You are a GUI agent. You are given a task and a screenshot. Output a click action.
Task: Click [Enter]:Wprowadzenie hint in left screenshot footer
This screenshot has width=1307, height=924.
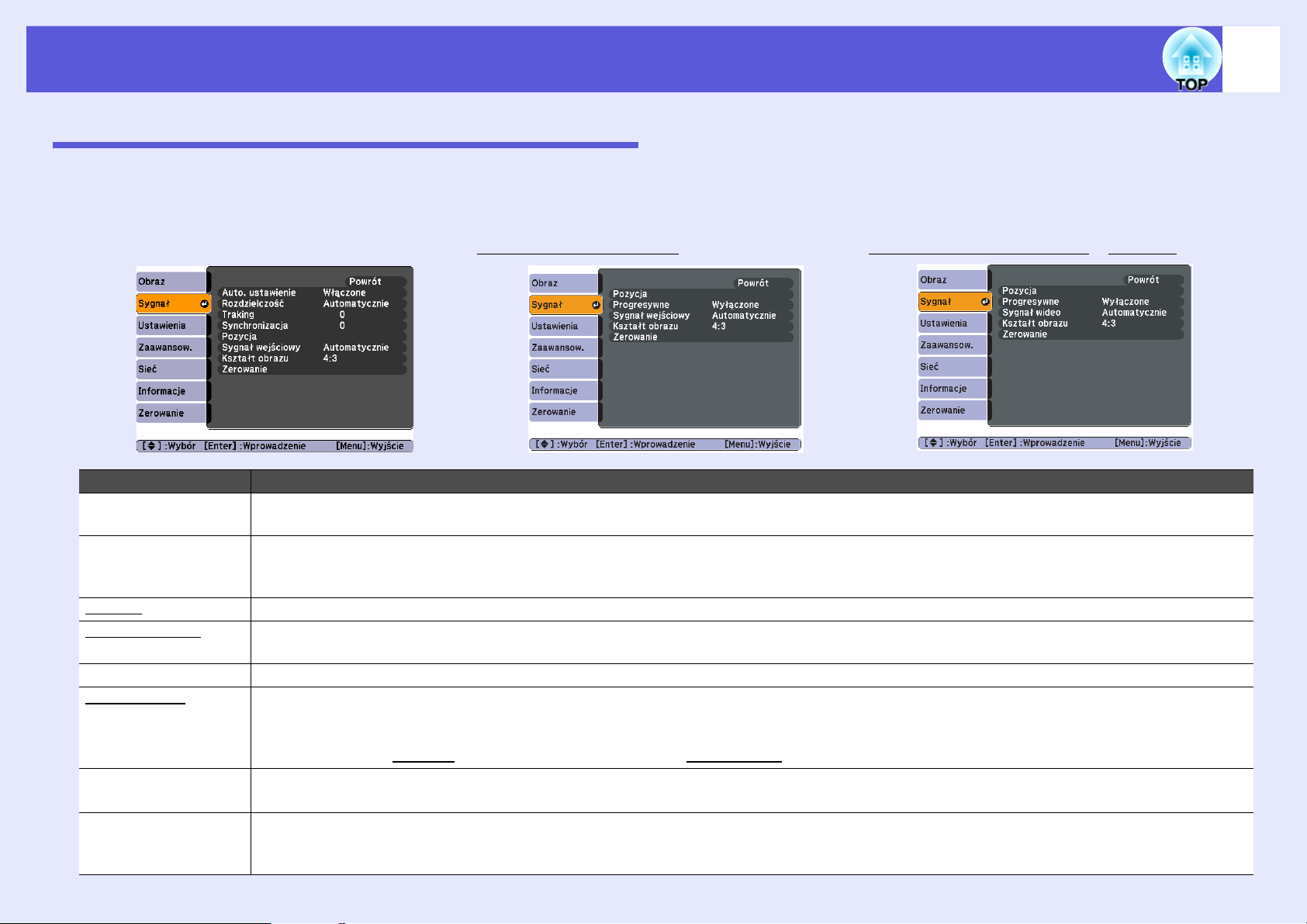click(x=255, y=446)
